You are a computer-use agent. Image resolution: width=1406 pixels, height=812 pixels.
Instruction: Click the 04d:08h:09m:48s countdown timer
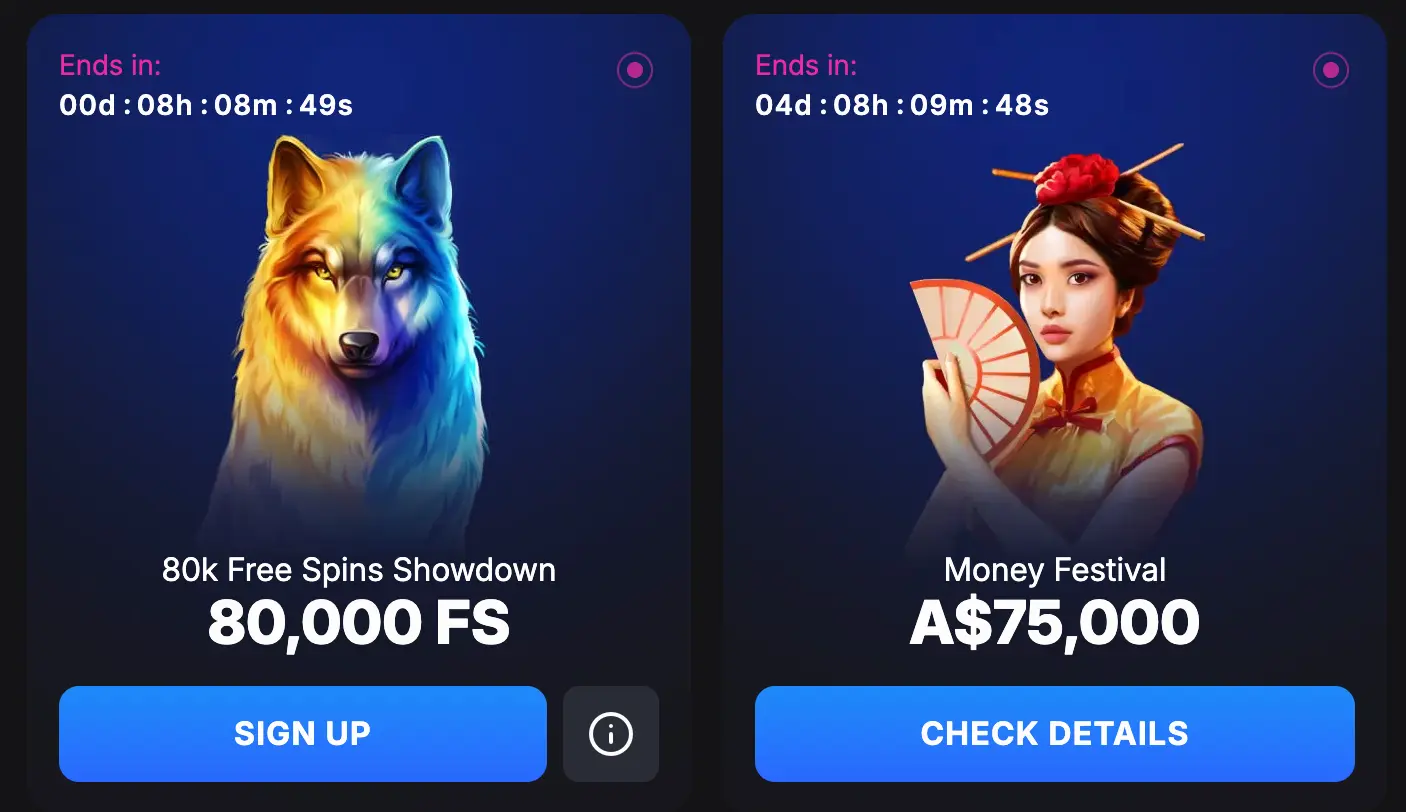coord(902,105)
